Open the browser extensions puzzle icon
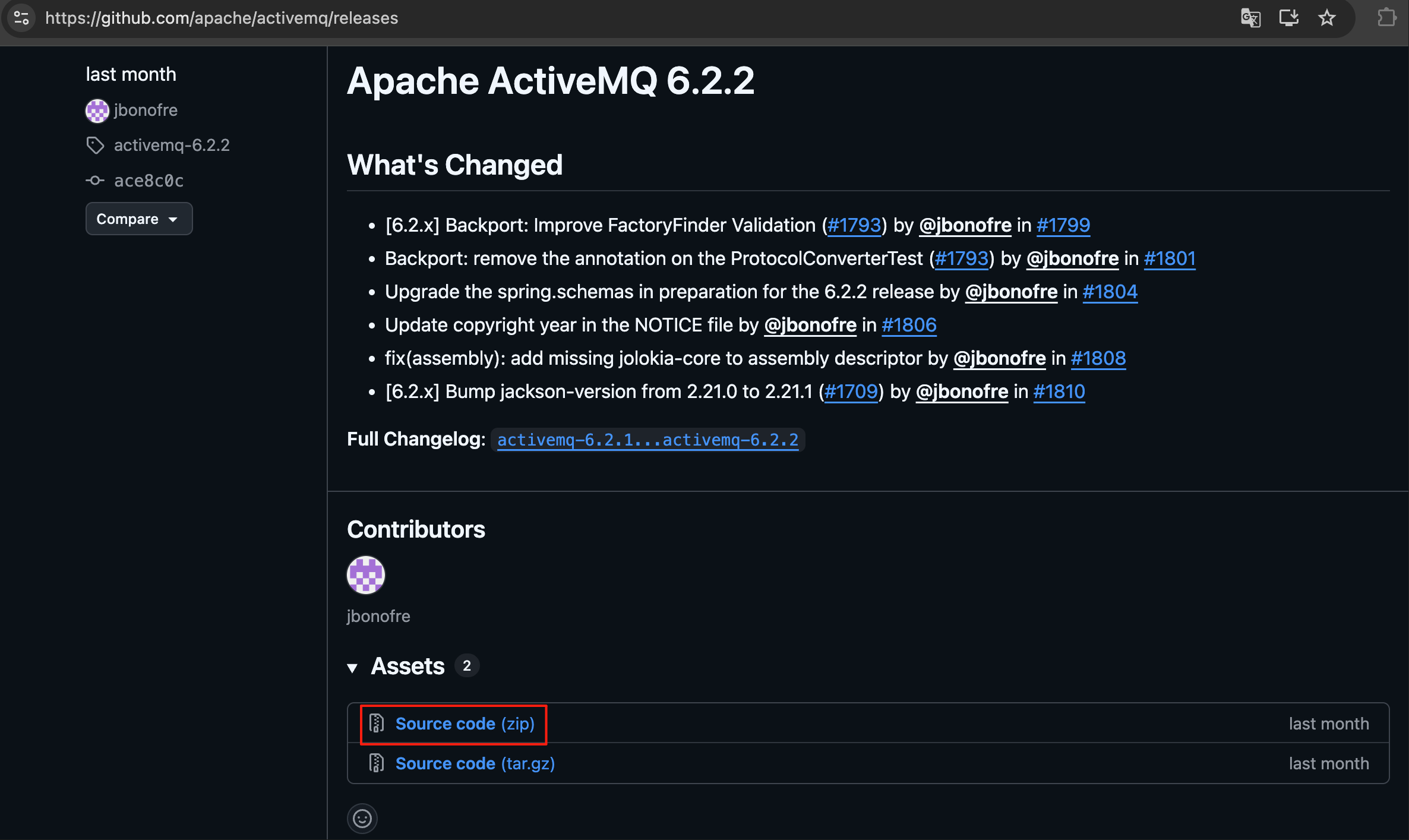The image size is (1409, 840). [1386, 18]
